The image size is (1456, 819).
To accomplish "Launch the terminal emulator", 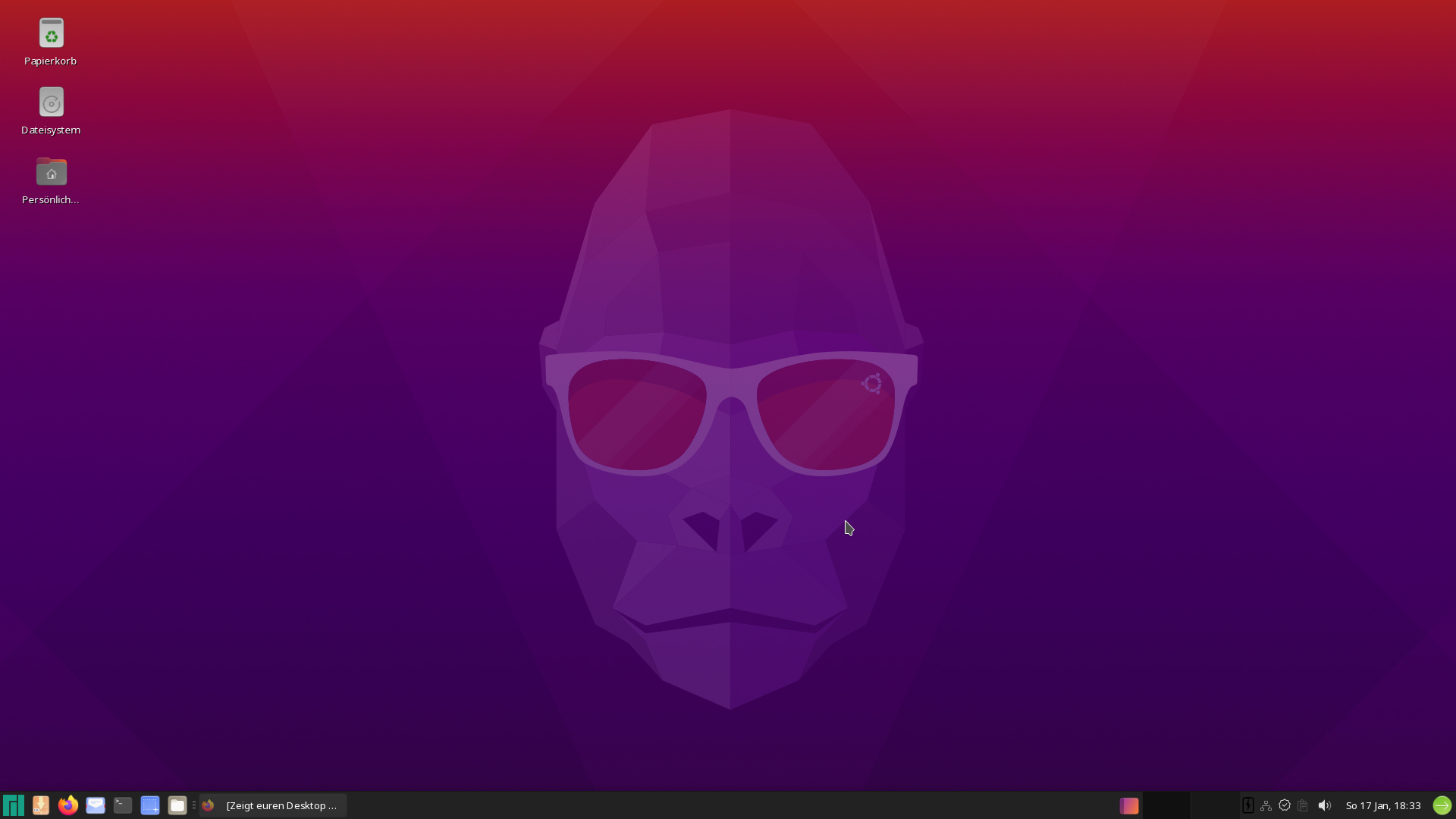I will 123,805.
